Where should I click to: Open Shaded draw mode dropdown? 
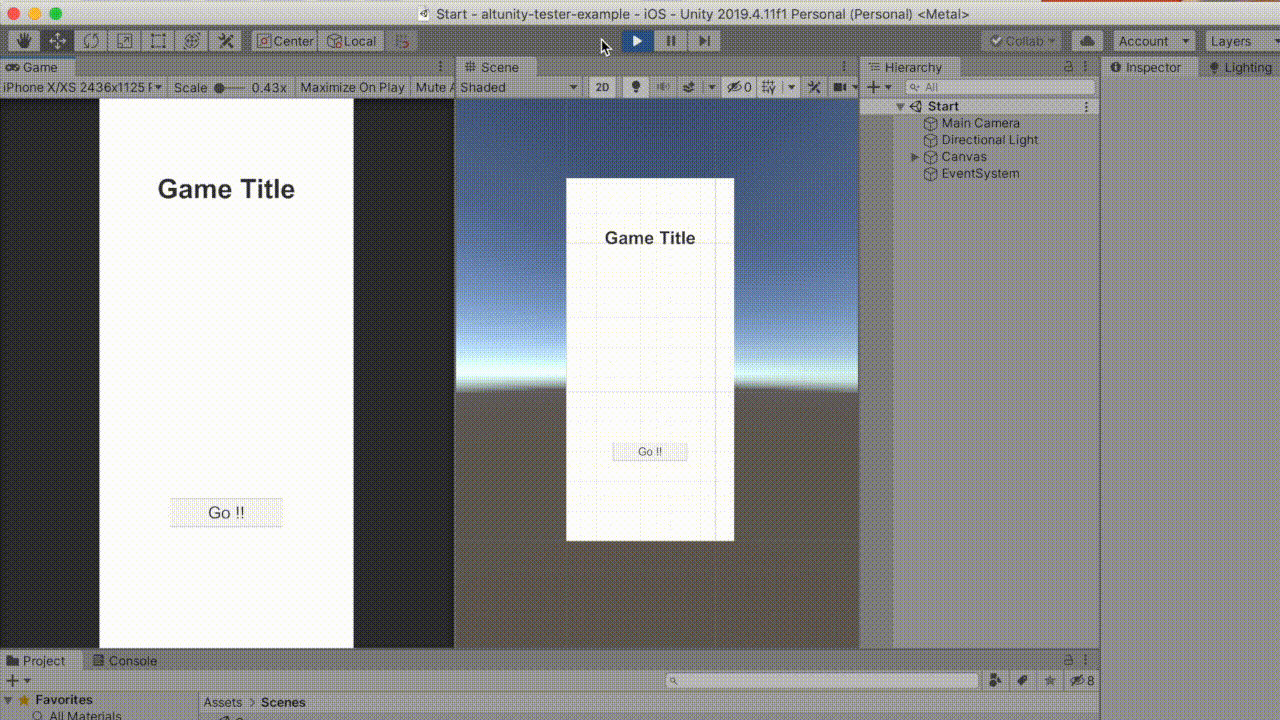(519, 87)
